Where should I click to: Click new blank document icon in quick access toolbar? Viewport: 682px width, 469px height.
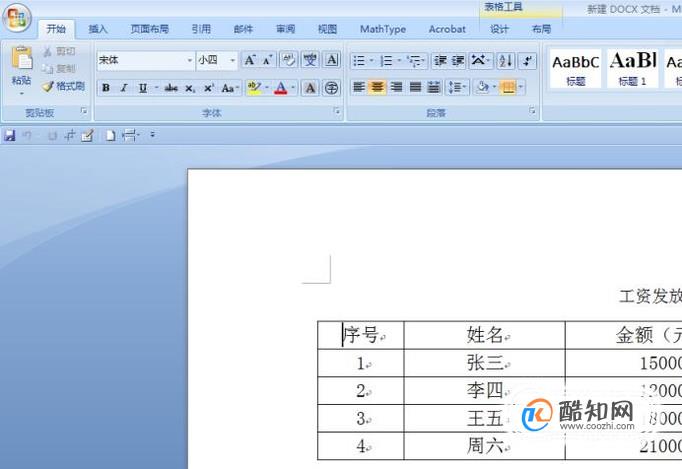click(x=110, y=136)
